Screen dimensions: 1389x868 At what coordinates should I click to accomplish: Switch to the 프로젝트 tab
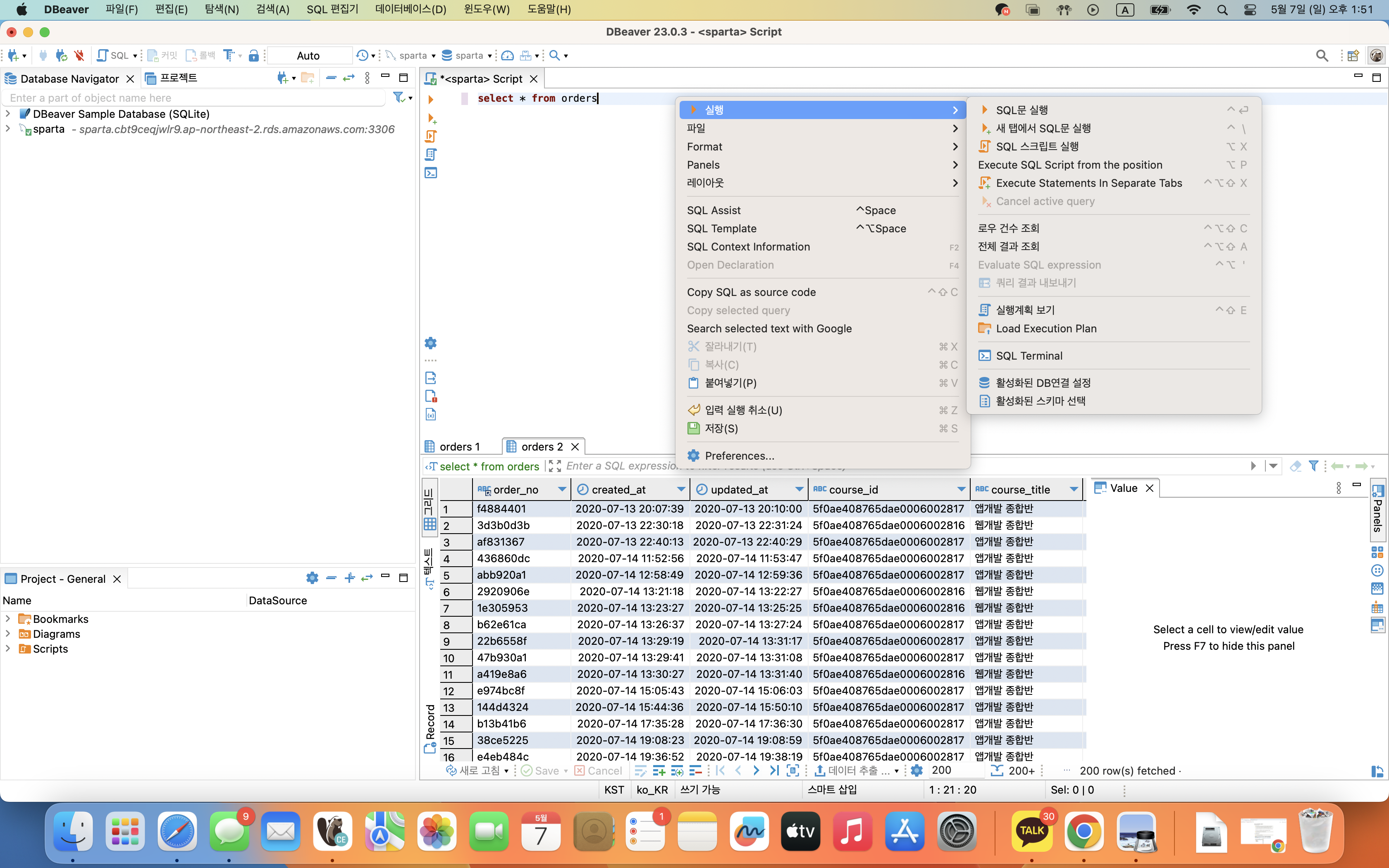point(172,78)
